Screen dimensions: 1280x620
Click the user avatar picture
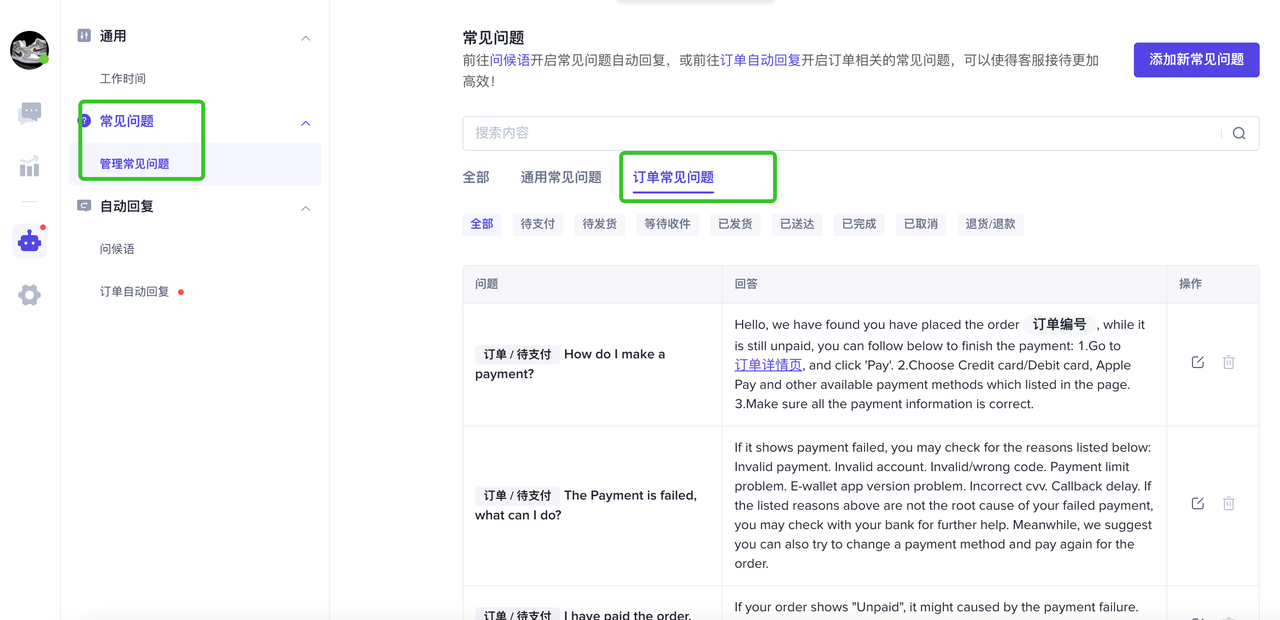pos(30,50)
